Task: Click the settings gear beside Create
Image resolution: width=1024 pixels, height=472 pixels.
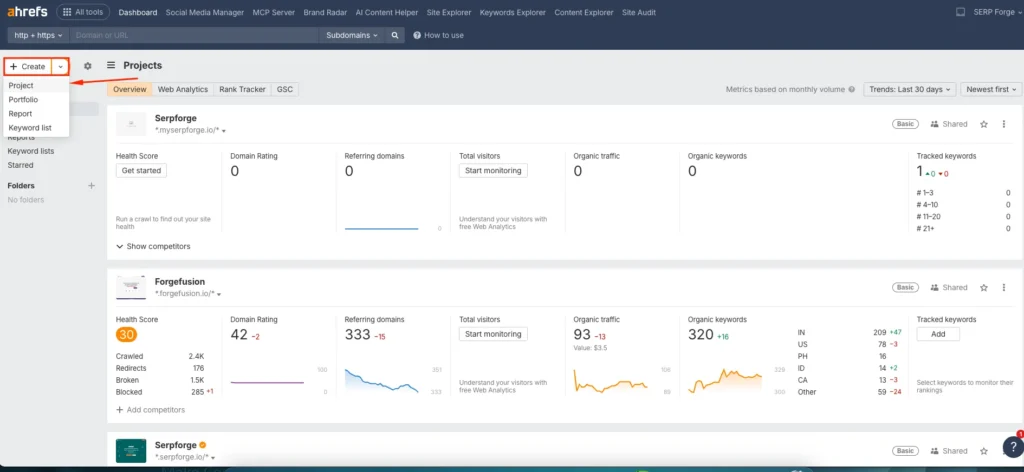Action: pos(88,66)
